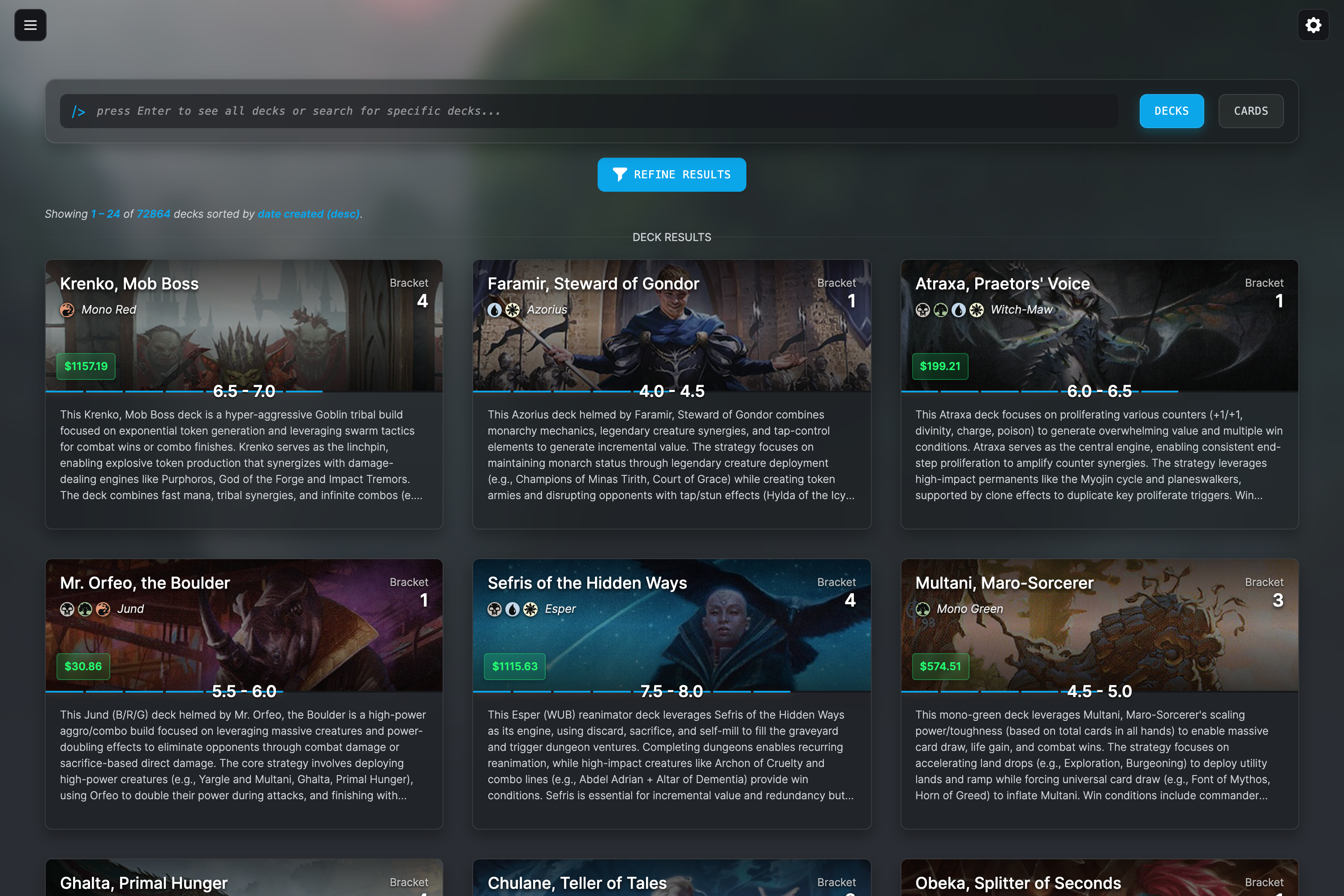The height and width of the screenshot is (896, 1344).
Task: Open the Chulane, Teller of Tales deck
Action: (577, 883)
